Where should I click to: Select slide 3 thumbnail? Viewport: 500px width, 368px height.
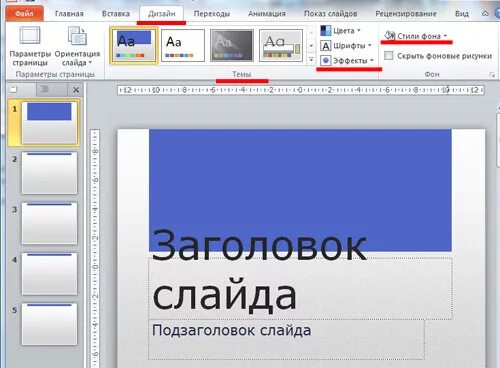click(49, 223)
